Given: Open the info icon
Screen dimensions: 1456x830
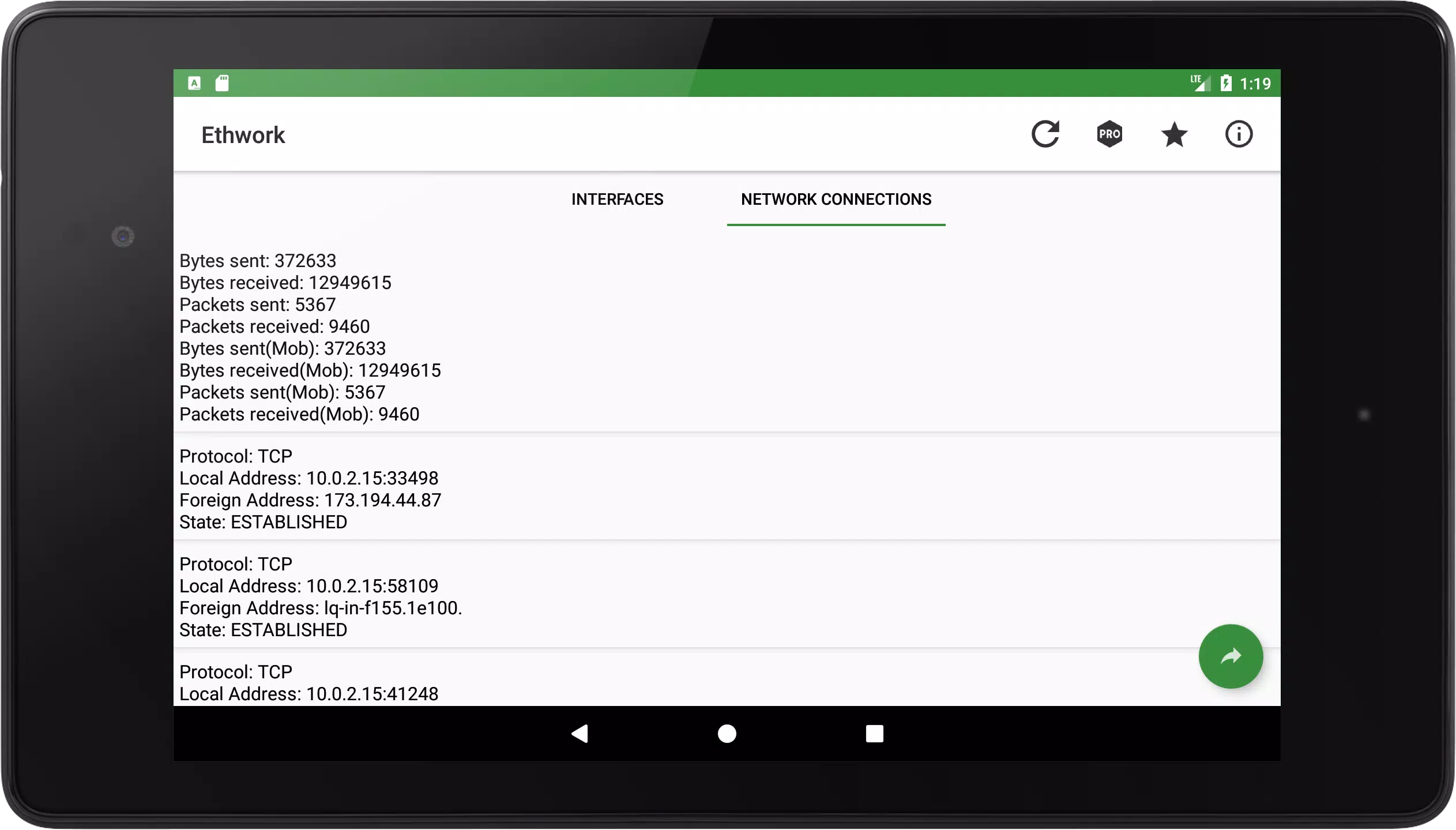Looking at the screenshot, I should point(1239,134).
